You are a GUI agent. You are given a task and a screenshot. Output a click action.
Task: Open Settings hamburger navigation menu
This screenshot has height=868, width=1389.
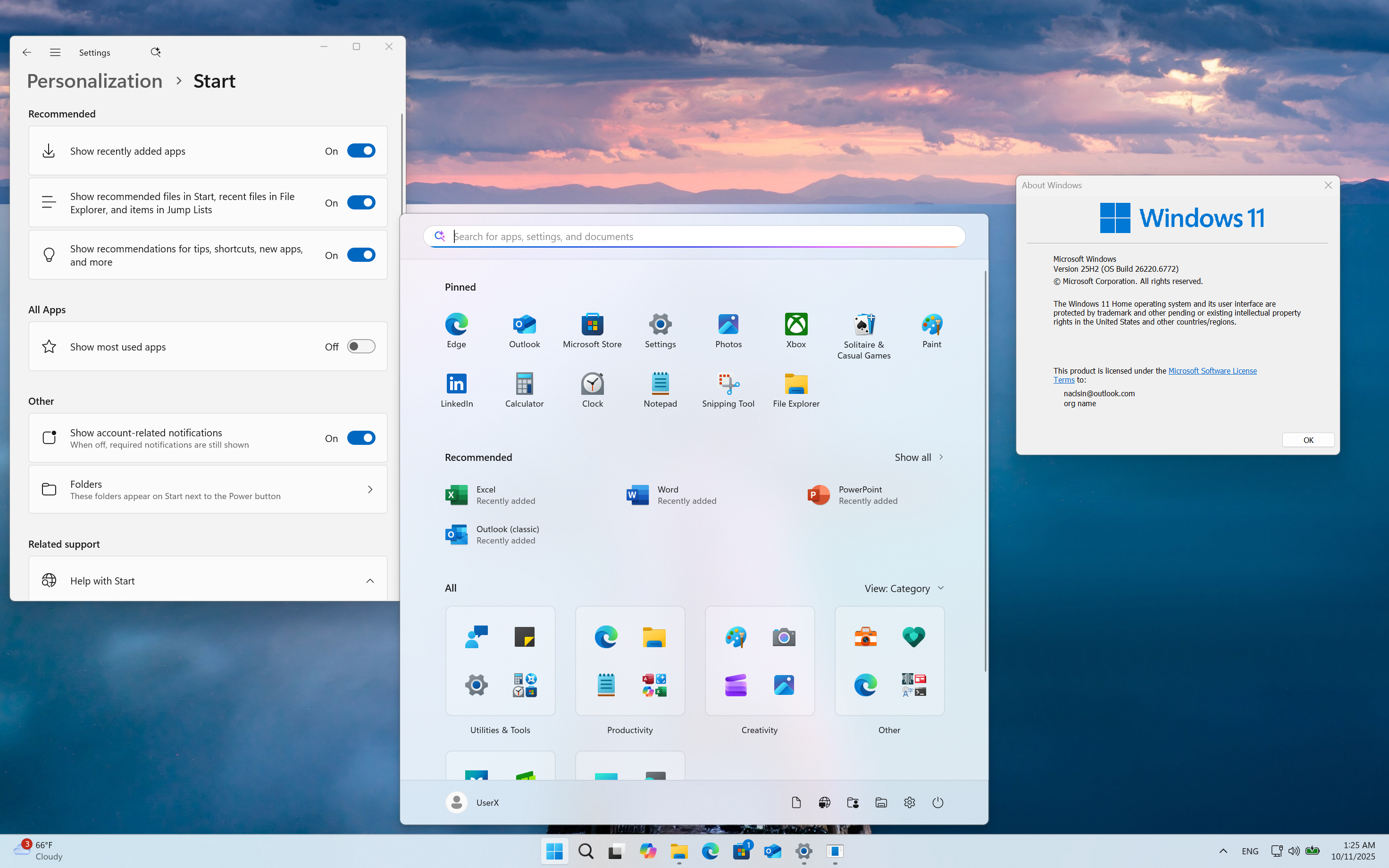55,52
